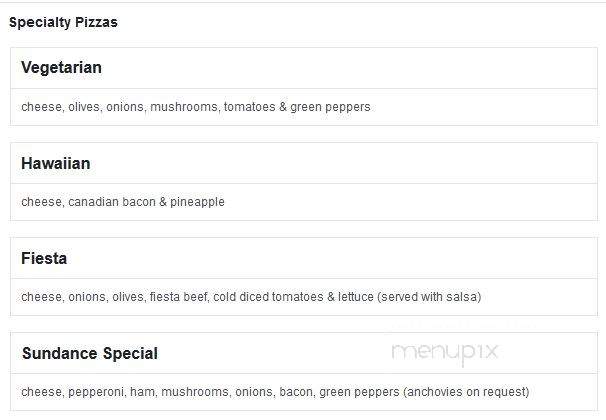The width and height of the screenshot is (606, 420).
Task: Click 'canadian bacon' in Hawaiian description
Action: [x=112, y=202]
